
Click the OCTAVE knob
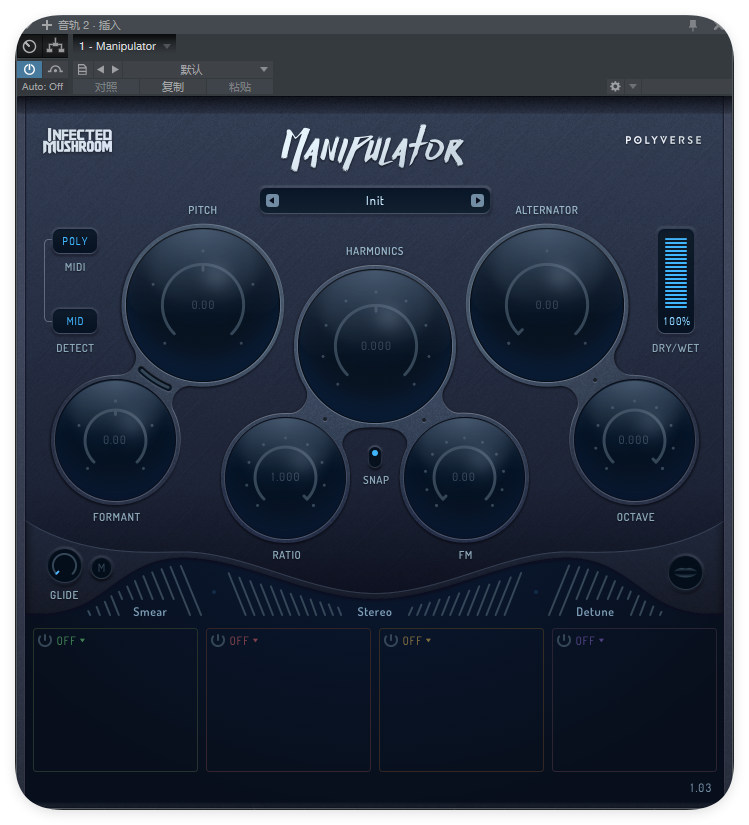[634, 440]
